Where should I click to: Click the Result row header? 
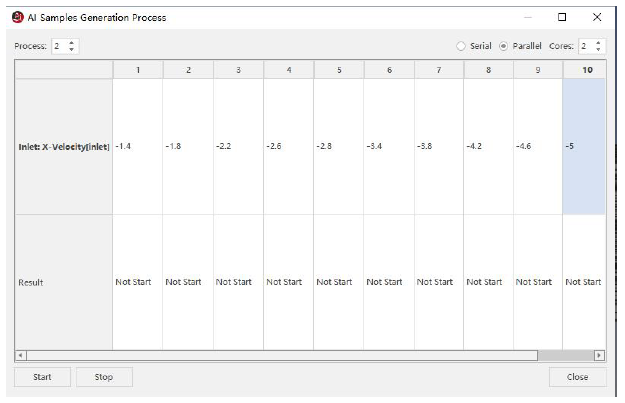click(x=63, y=282)
